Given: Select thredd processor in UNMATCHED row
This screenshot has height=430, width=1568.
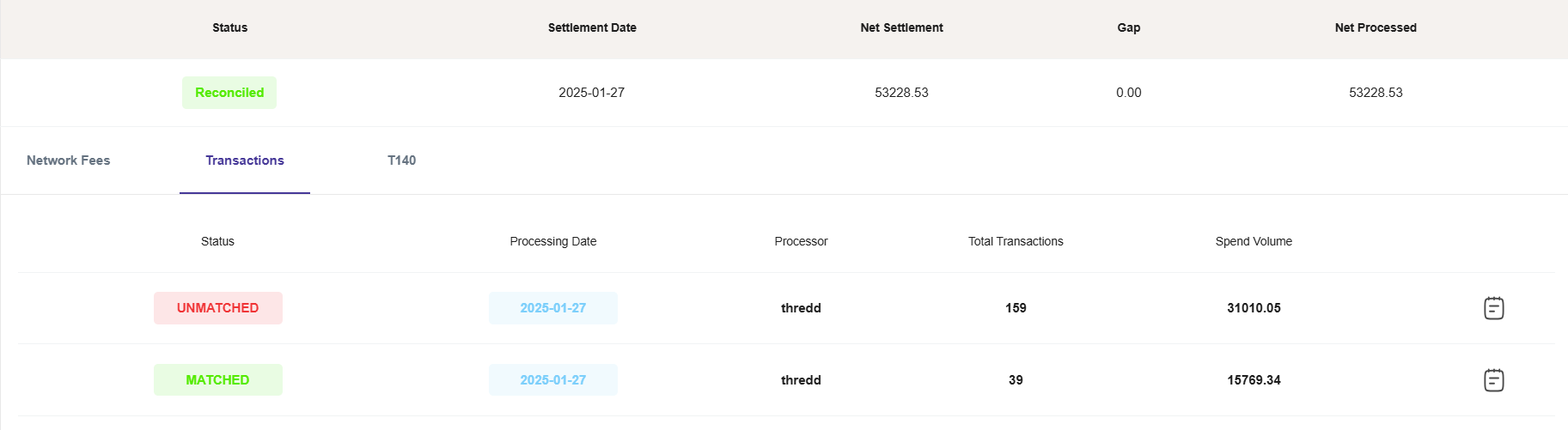Looking at the screenshot, I should [x=801, y=308].
